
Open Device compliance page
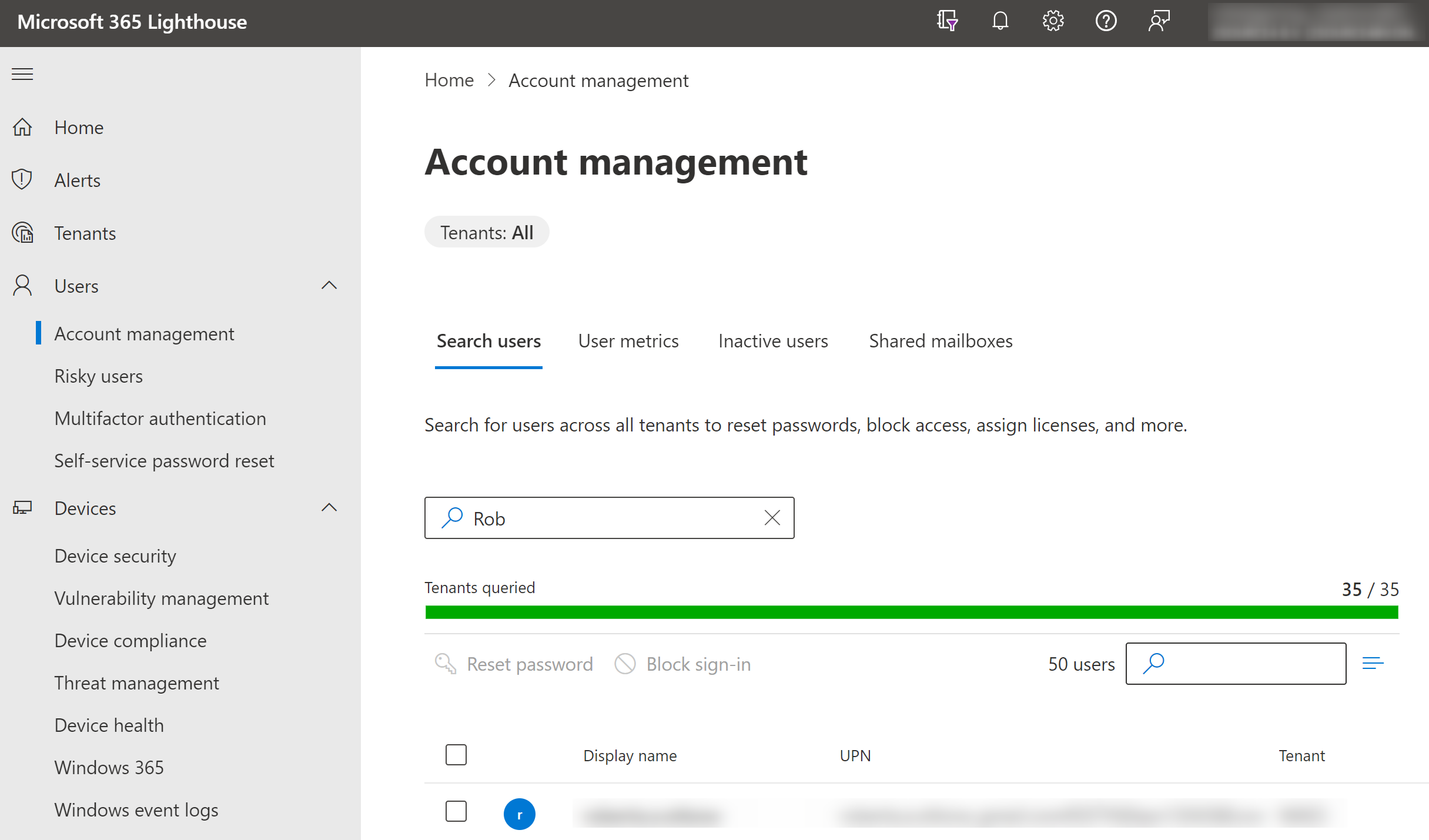point(130,641)
